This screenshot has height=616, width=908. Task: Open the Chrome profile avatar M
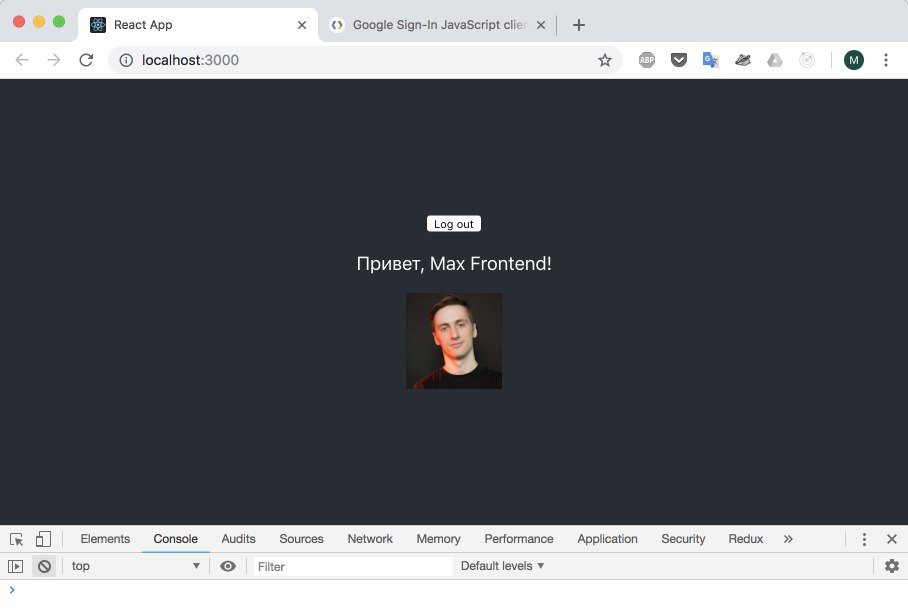pyautogui.click(x=854, y=60)
